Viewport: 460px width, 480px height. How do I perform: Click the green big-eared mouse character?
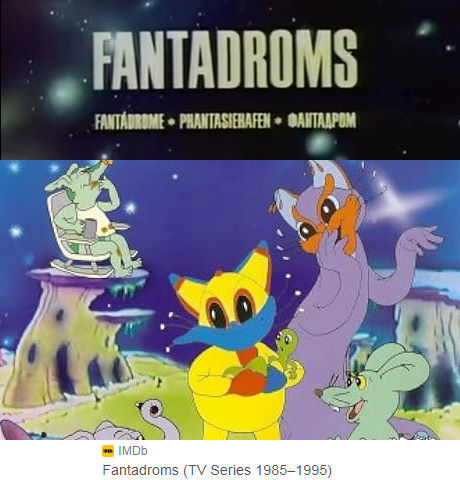(373, 392)
